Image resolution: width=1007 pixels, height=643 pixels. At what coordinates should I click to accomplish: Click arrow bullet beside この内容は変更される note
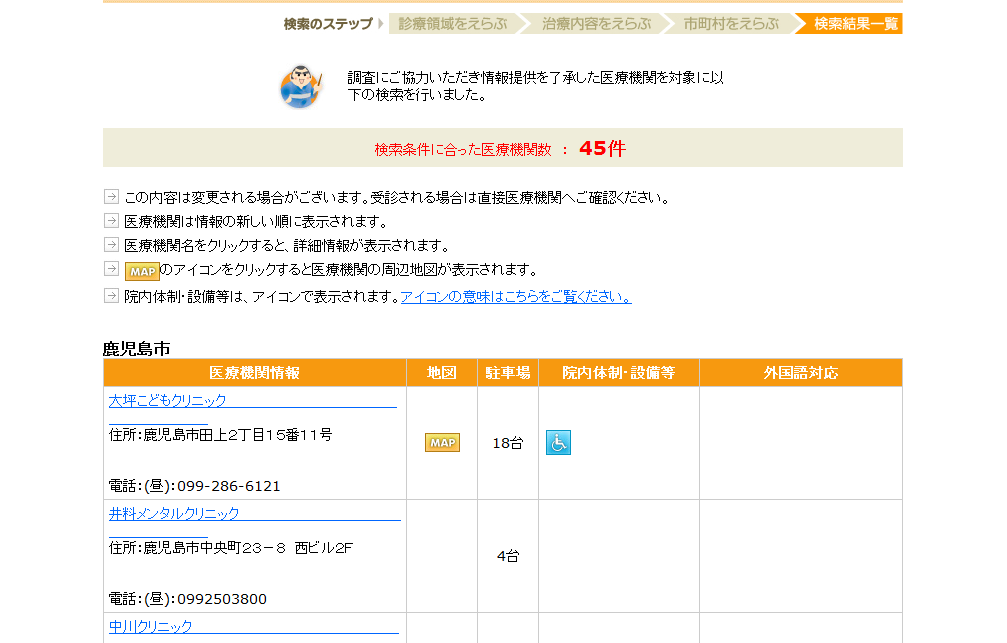[111, 197]
